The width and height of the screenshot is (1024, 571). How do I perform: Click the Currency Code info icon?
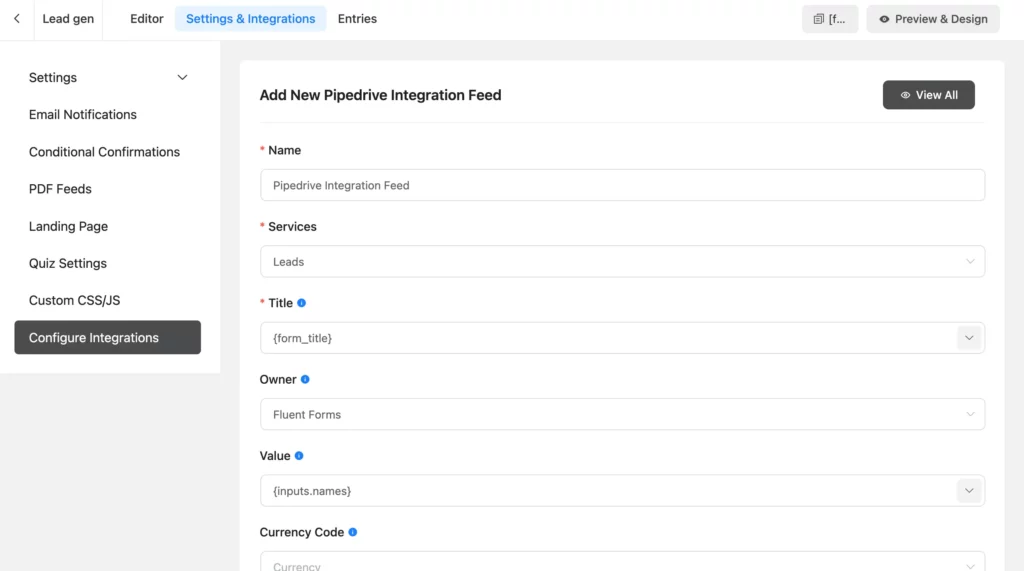pos(353,532)
